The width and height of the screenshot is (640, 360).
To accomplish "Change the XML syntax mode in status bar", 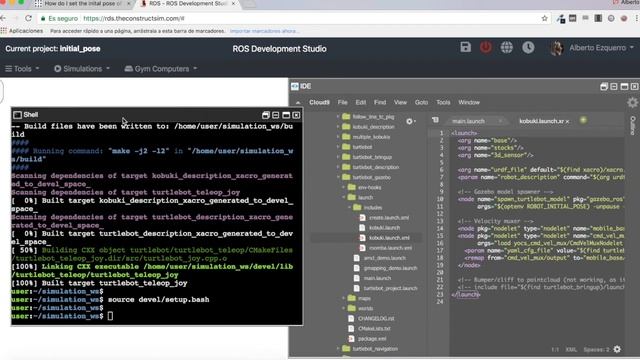I will click(x=571, y=350).
